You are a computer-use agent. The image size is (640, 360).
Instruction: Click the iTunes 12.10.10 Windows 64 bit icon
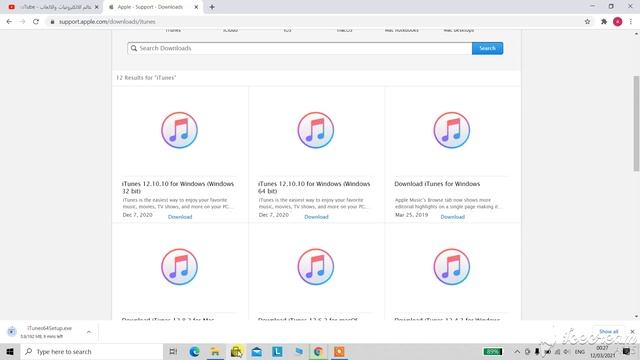coord(316,130)
